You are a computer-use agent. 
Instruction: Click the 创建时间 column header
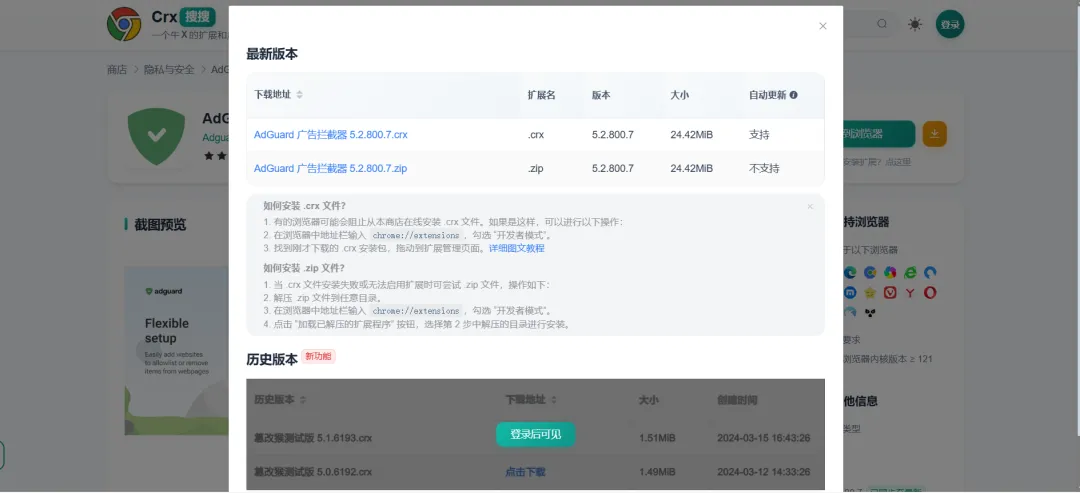pyautogui.click(x=737, y=399)
